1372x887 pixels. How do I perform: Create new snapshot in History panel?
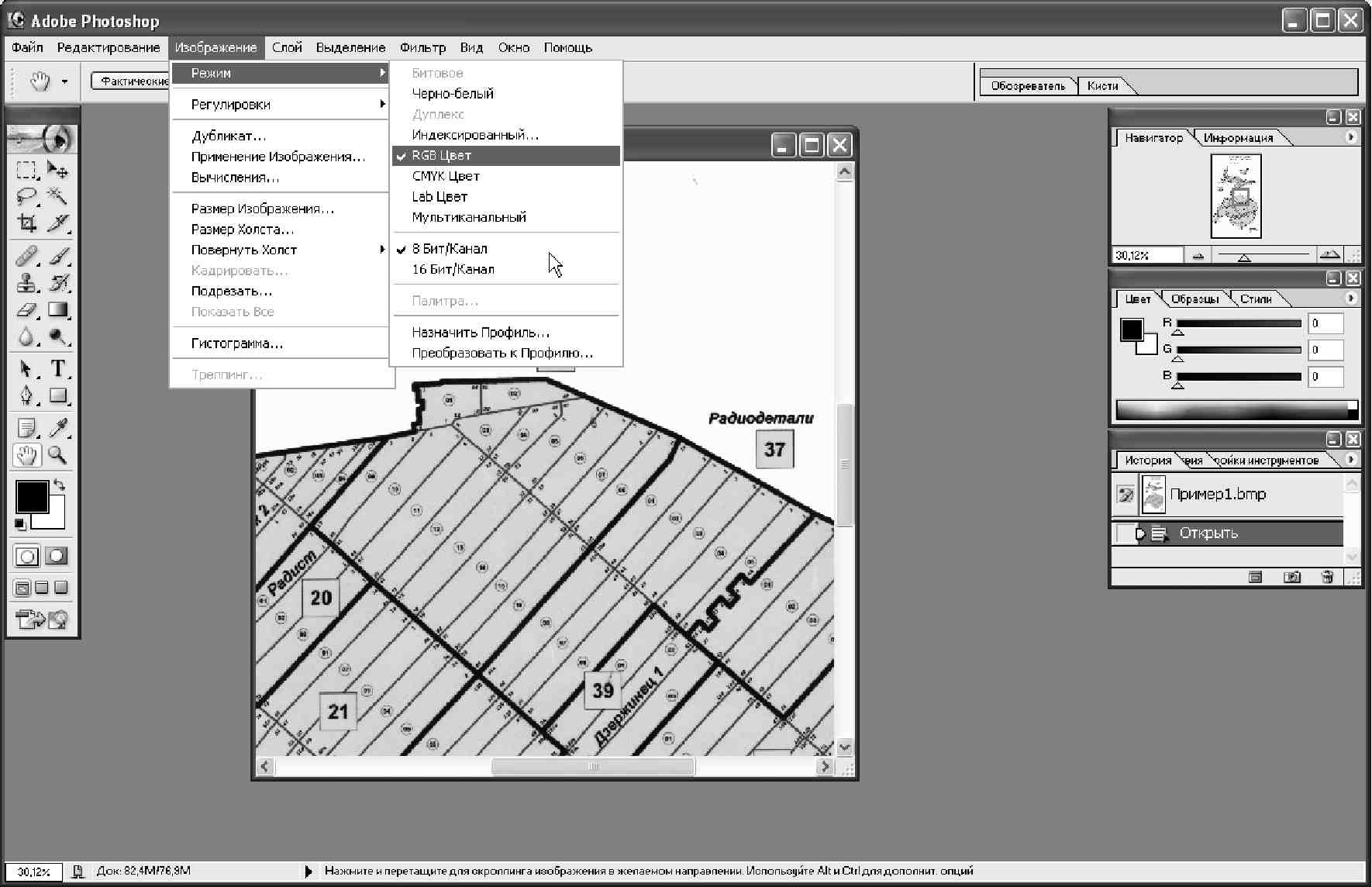click(x=1291, y=577)
